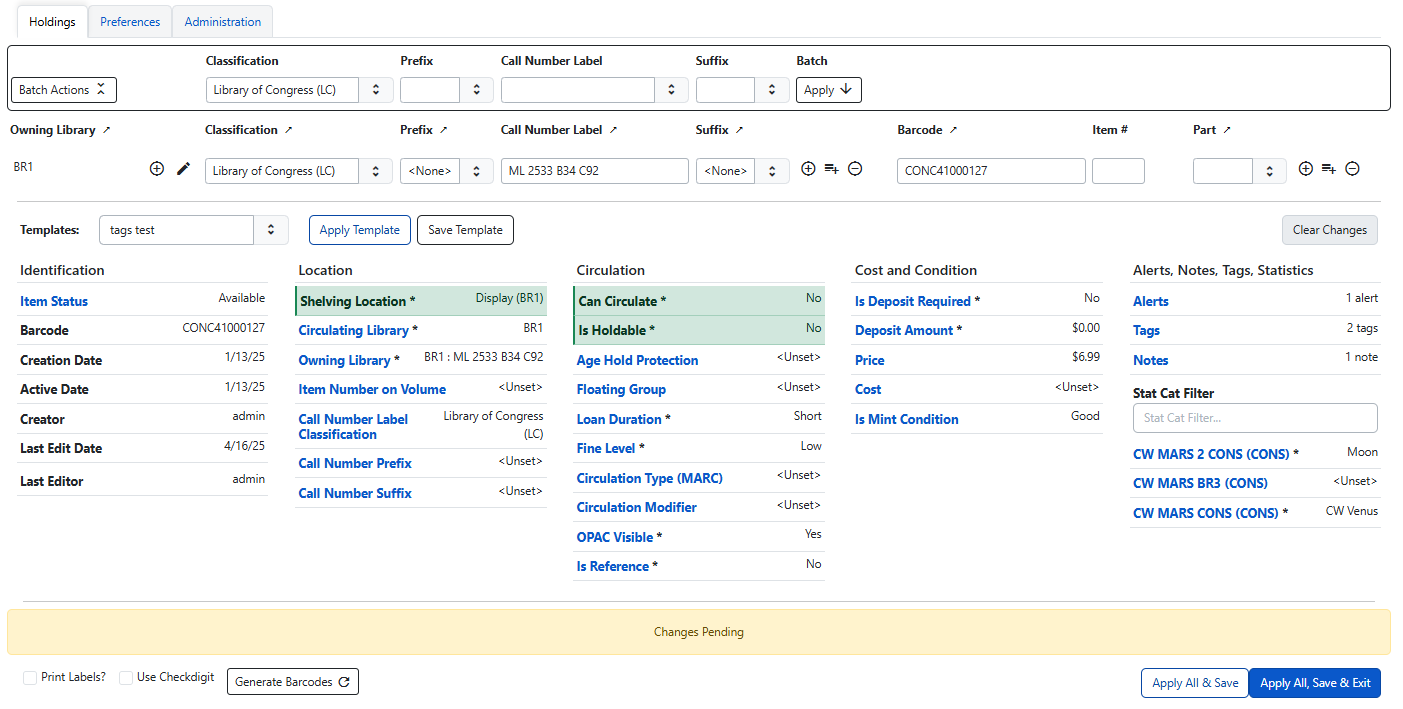The width and height of the screenshot is (1403, 709).
Task: Click the plus circle icon after Part field
Action: [x=1305, y=169]
